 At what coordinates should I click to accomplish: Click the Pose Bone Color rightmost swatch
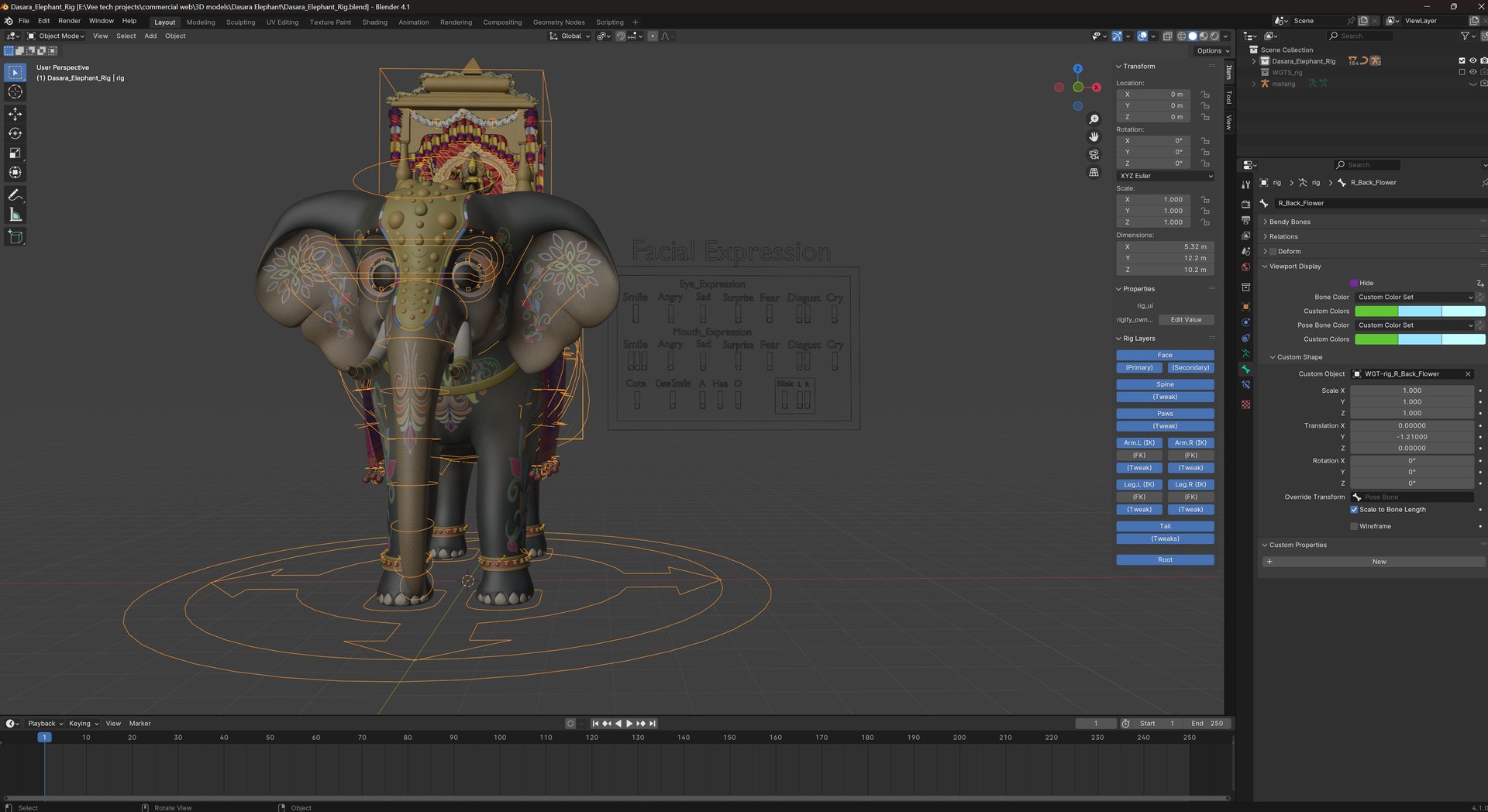click(x=1463, y=339)
